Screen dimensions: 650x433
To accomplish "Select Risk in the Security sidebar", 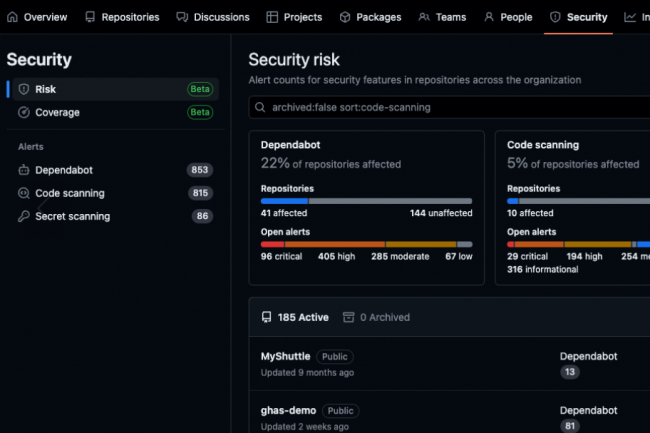I will (x=46, y=89).
